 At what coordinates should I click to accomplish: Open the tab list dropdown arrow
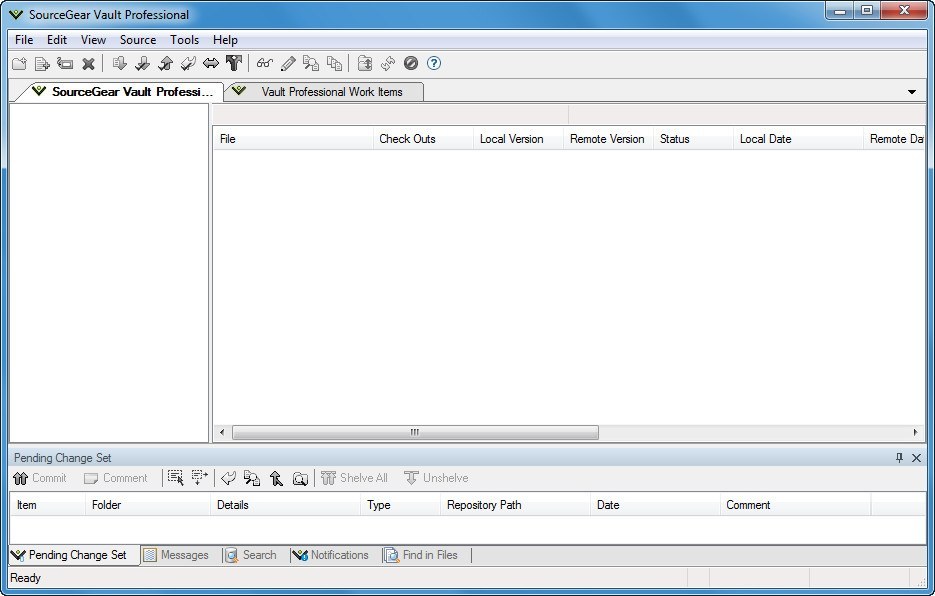pyautogui.click(x=912, y=92)
